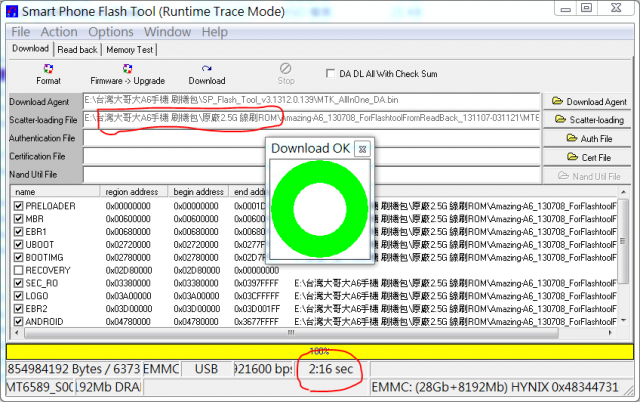Viewport: 640px width, 402px height.
Task: Click the horizontal scrollbar thumb
Action: [x=291, y=333]
